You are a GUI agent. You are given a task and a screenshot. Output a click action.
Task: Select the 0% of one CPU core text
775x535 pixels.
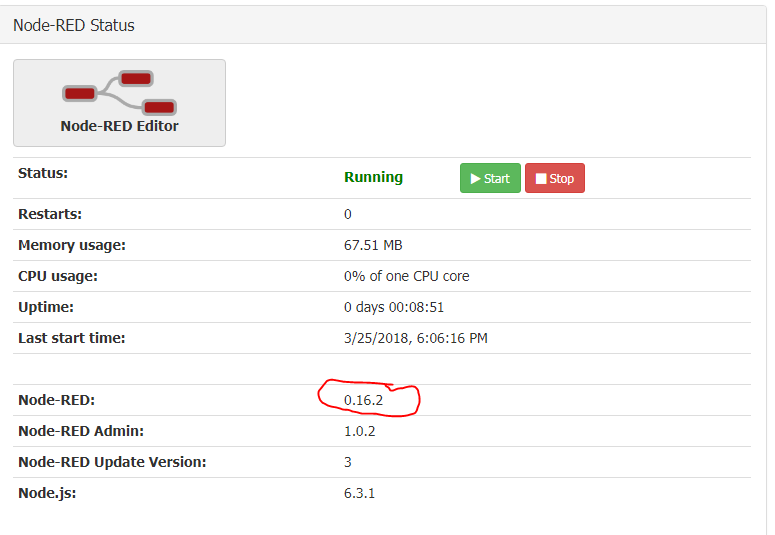[x=407, y=276]
